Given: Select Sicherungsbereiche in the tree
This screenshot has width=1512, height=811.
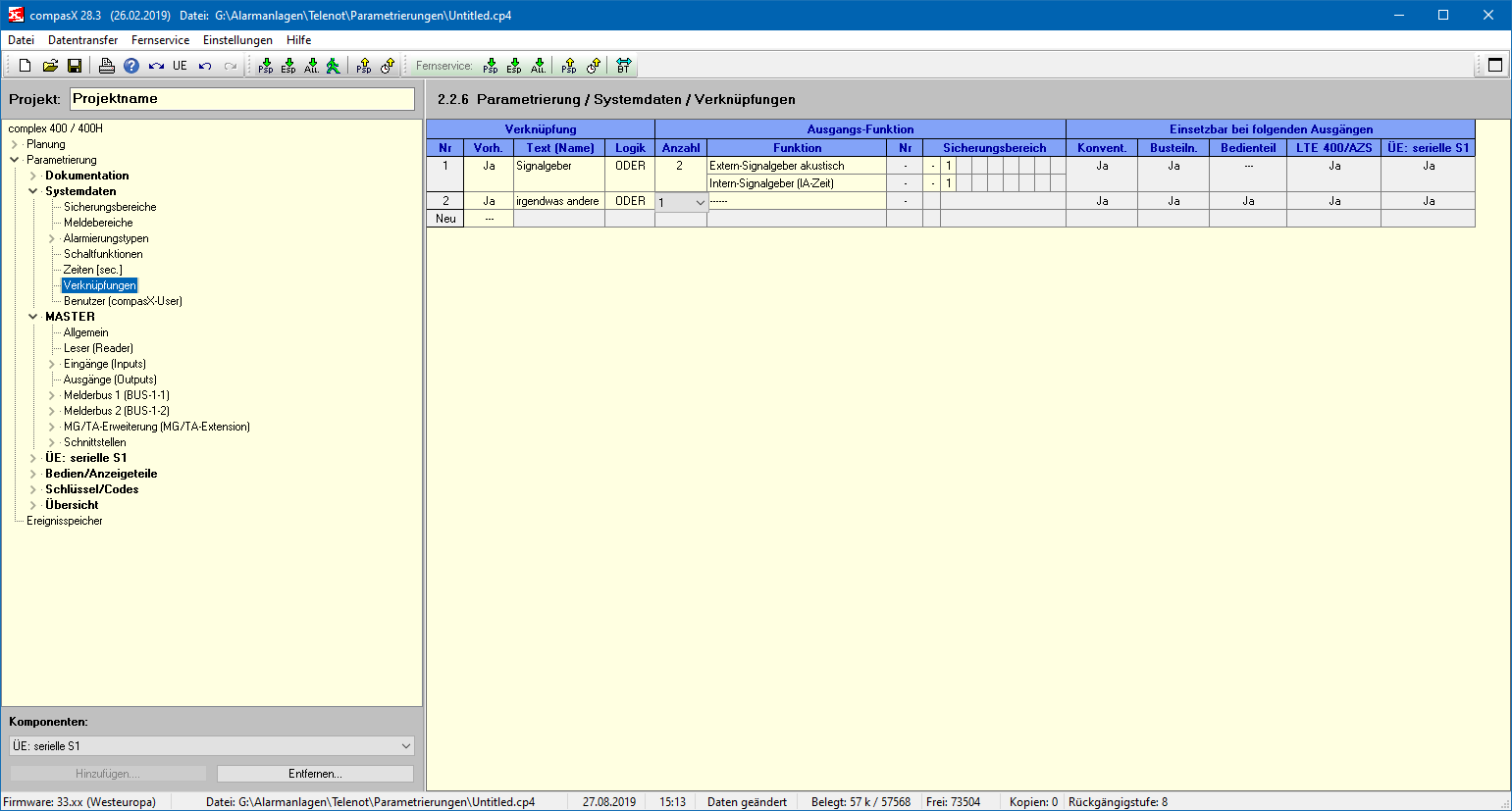Looking at the screenshot, I should (110, 207).
